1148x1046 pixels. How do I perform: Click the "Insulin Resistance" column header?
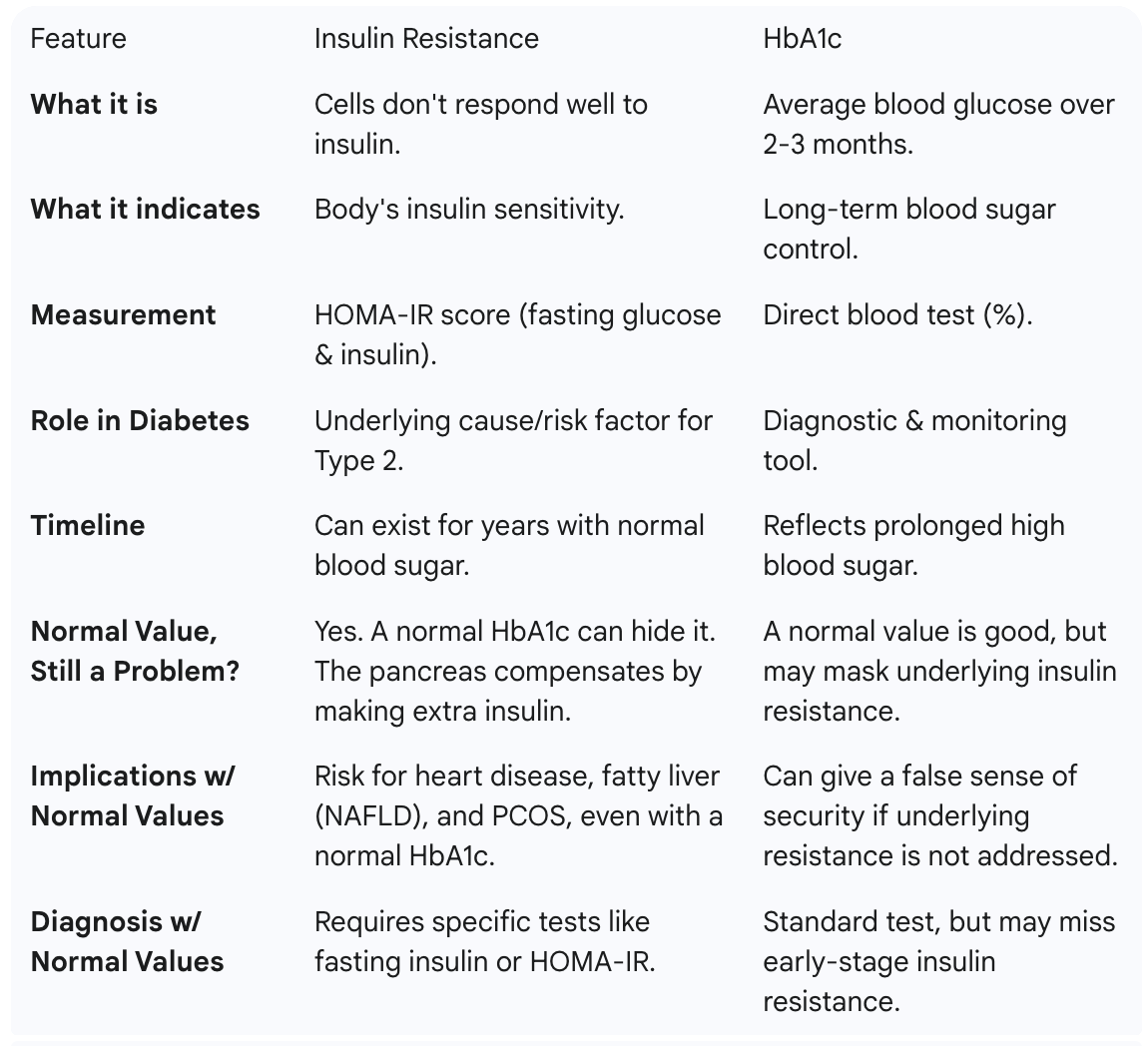[x=426, y=39]
